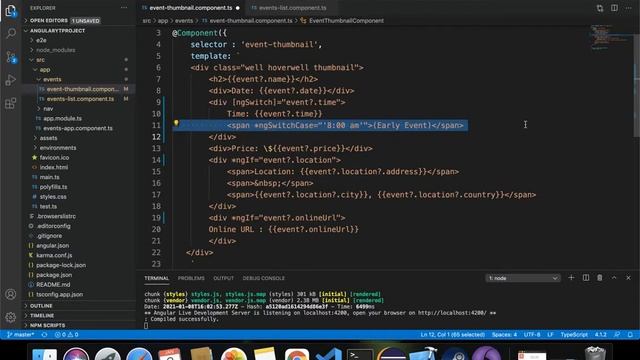640x360 pixels.
Task: Collapse the events folder
Action: pos(52,80)
